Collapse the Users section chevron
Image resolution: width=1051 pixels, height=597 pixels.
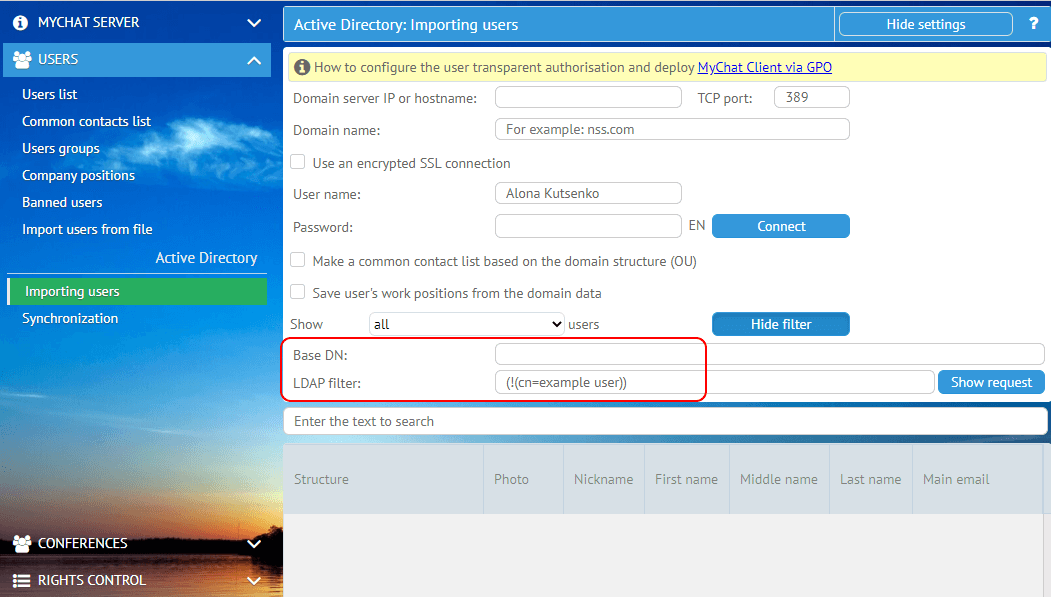[x=253, y=60]
